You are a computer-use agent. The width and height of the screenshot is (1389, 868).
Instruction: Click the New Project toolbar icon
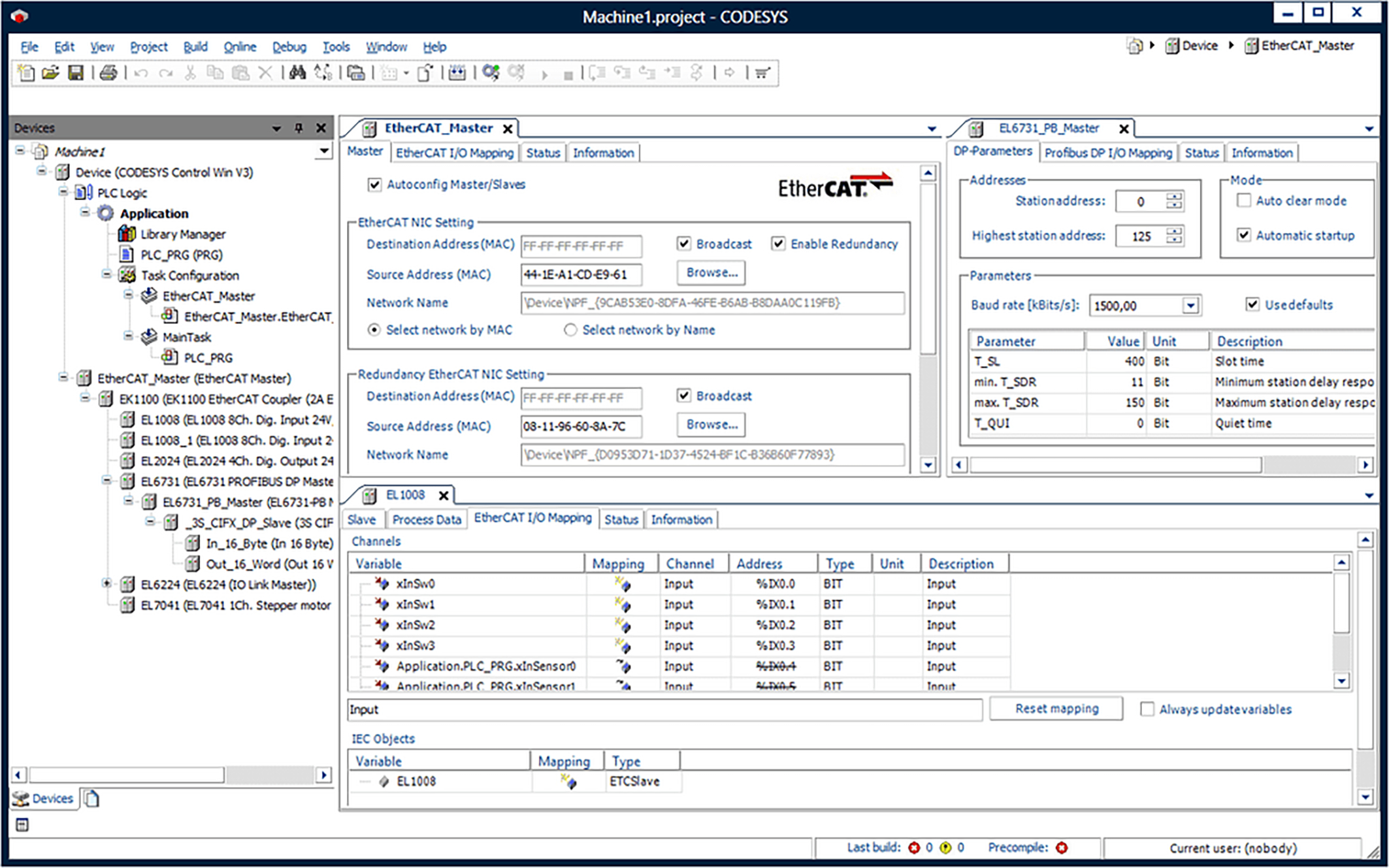tap(26, 72)
